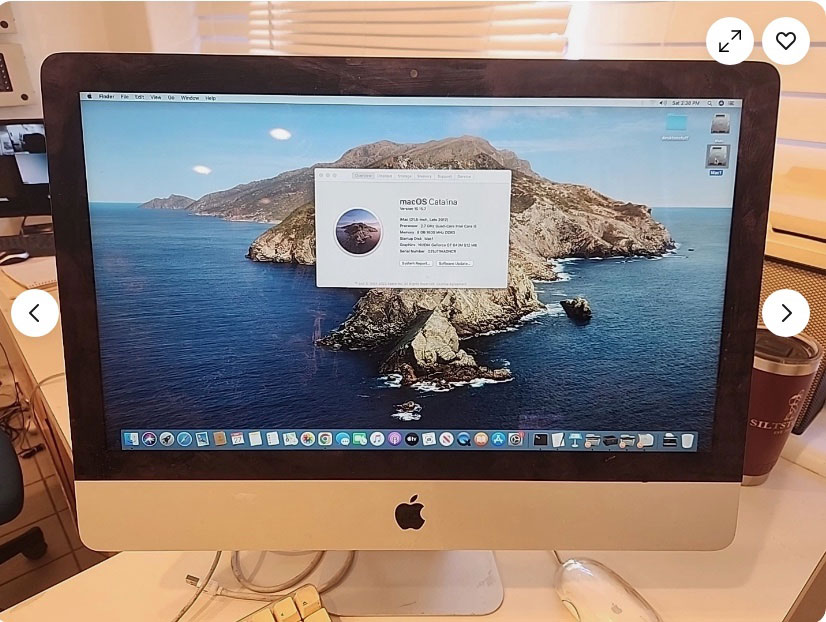Open the Go menu in the menu bar

pos(170,98)
